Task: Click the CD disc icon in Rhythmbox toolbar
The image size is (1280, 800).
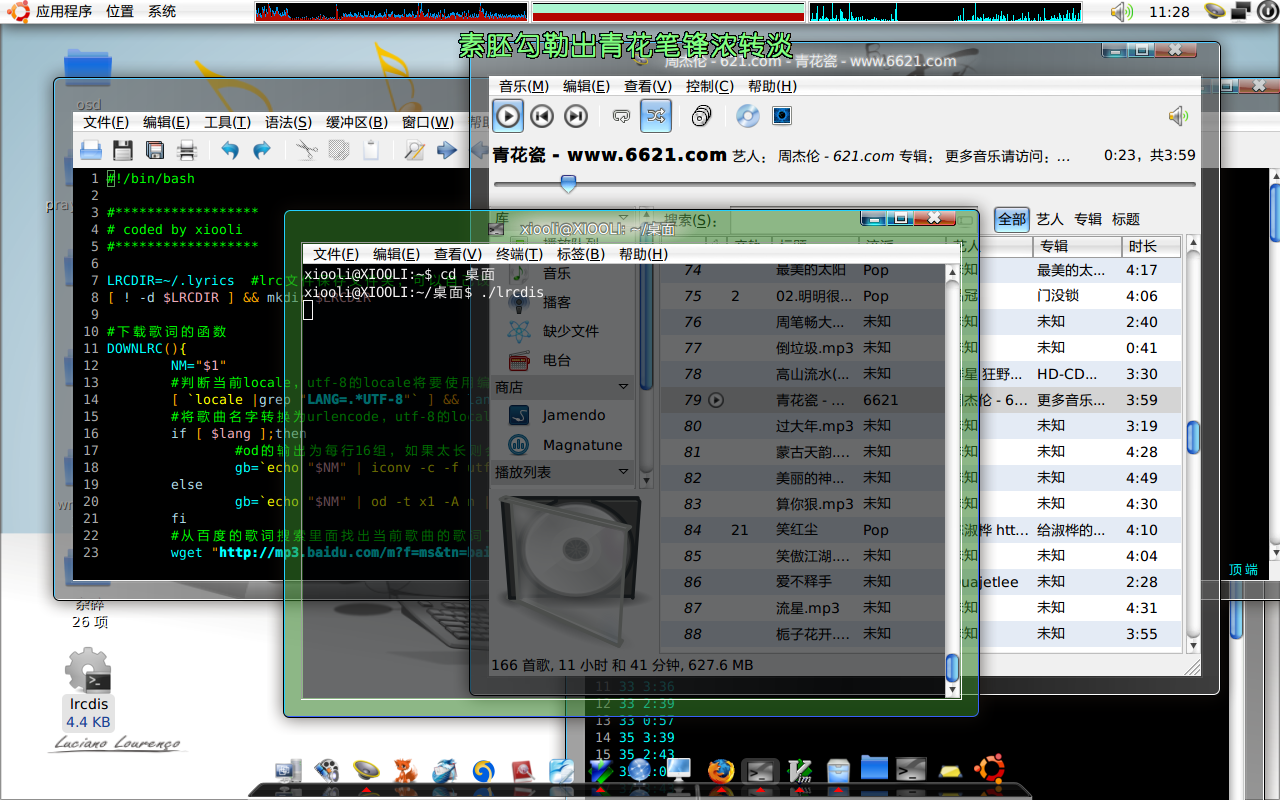Action: click(748, 116)
